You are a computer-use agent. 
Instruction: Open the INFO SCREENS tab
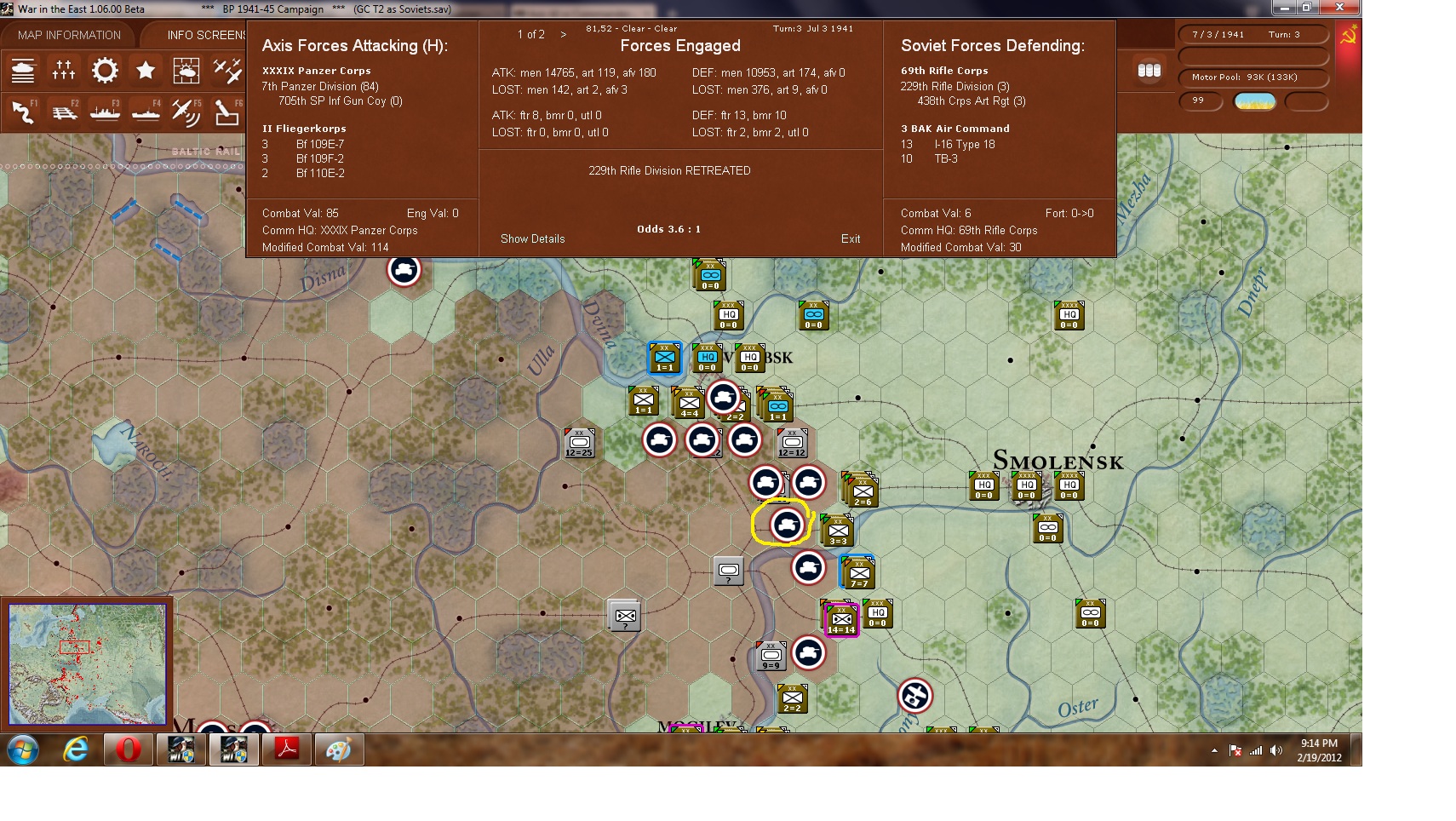(x=206, y=35)
